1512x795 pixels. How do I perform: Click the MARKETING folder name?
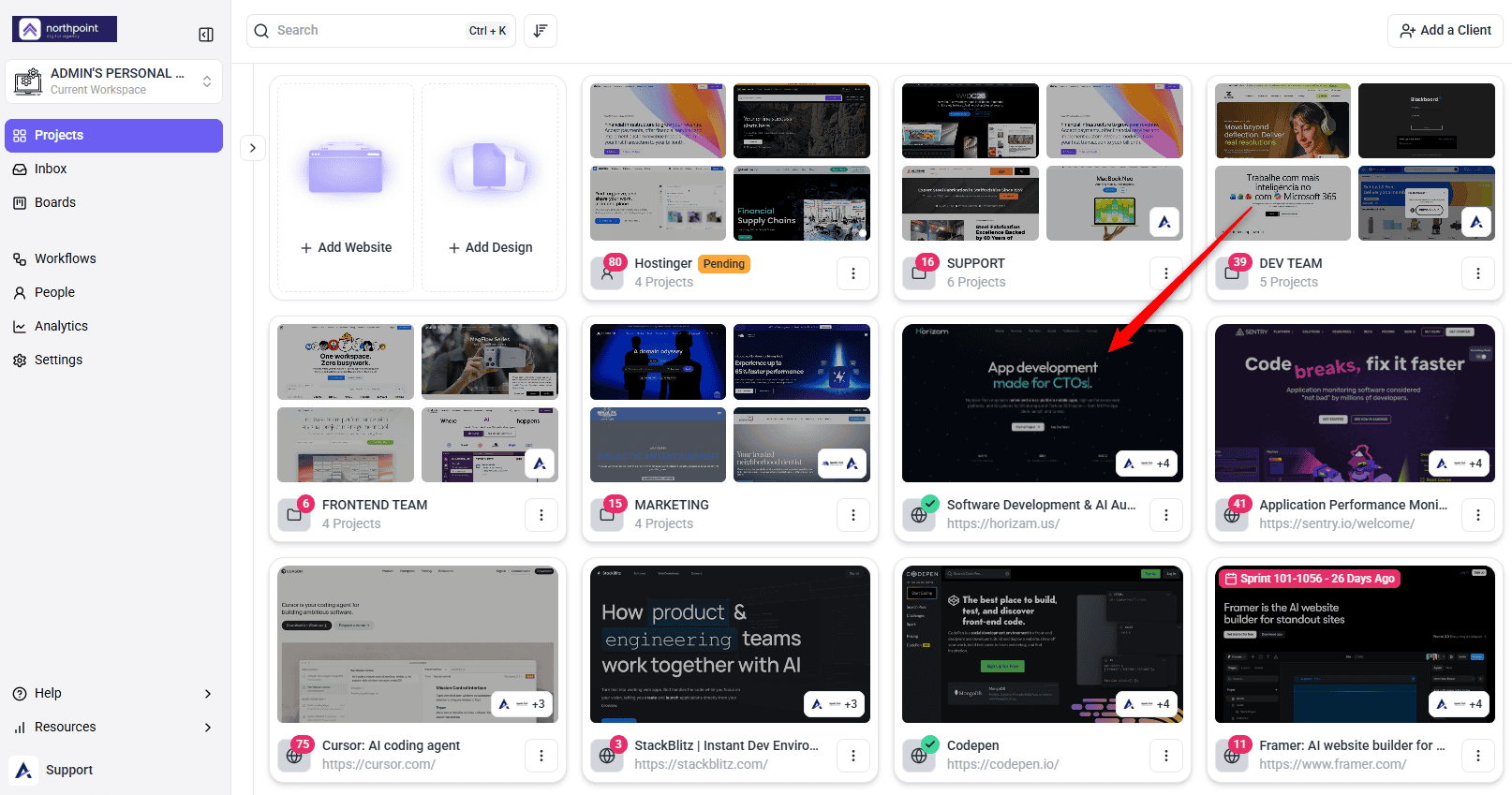pyautogui.click(x=672, y=506)
